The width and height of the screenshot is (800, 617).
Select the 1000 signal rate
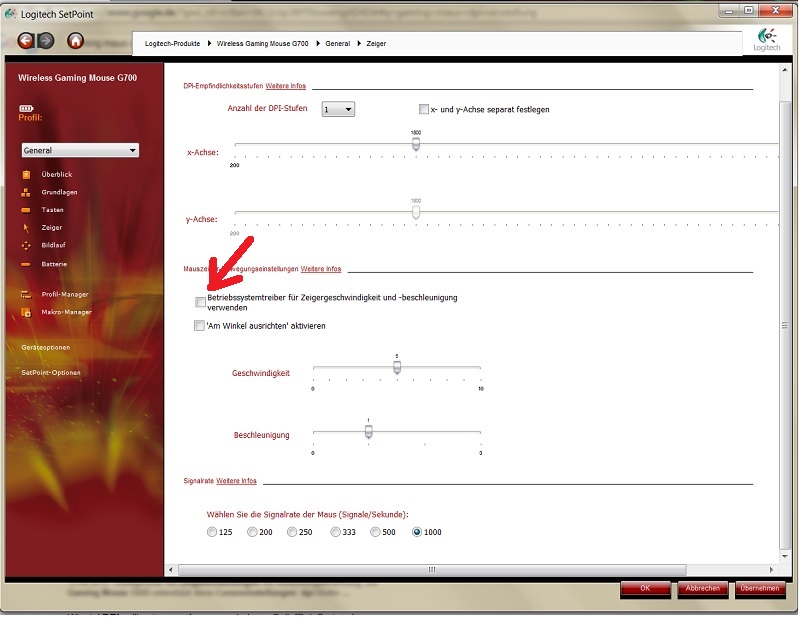(x=417, y=532)
